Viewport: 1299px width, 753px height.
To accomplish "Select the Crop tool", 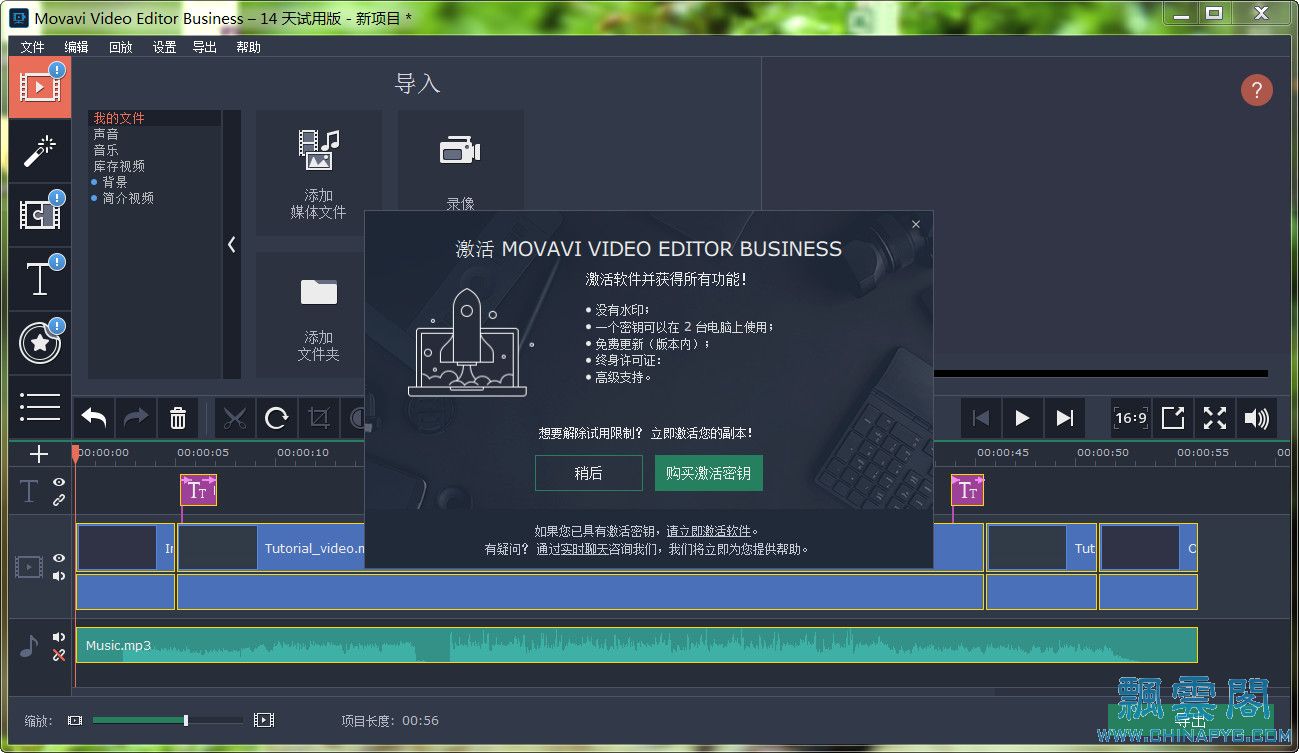I will pos(319,418).
